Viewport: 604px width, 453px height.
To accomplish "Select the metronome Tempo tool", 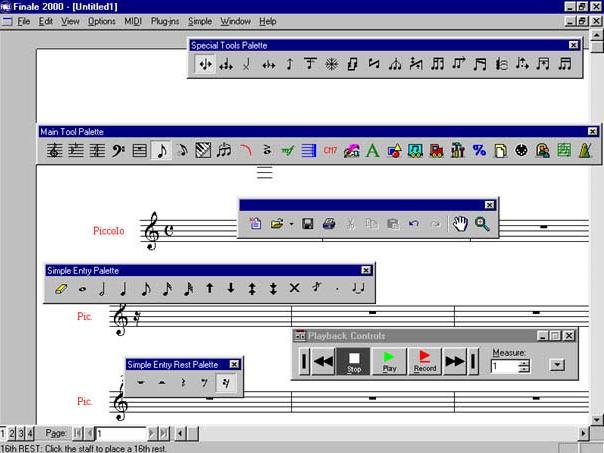I will click(x=586, y=150).
